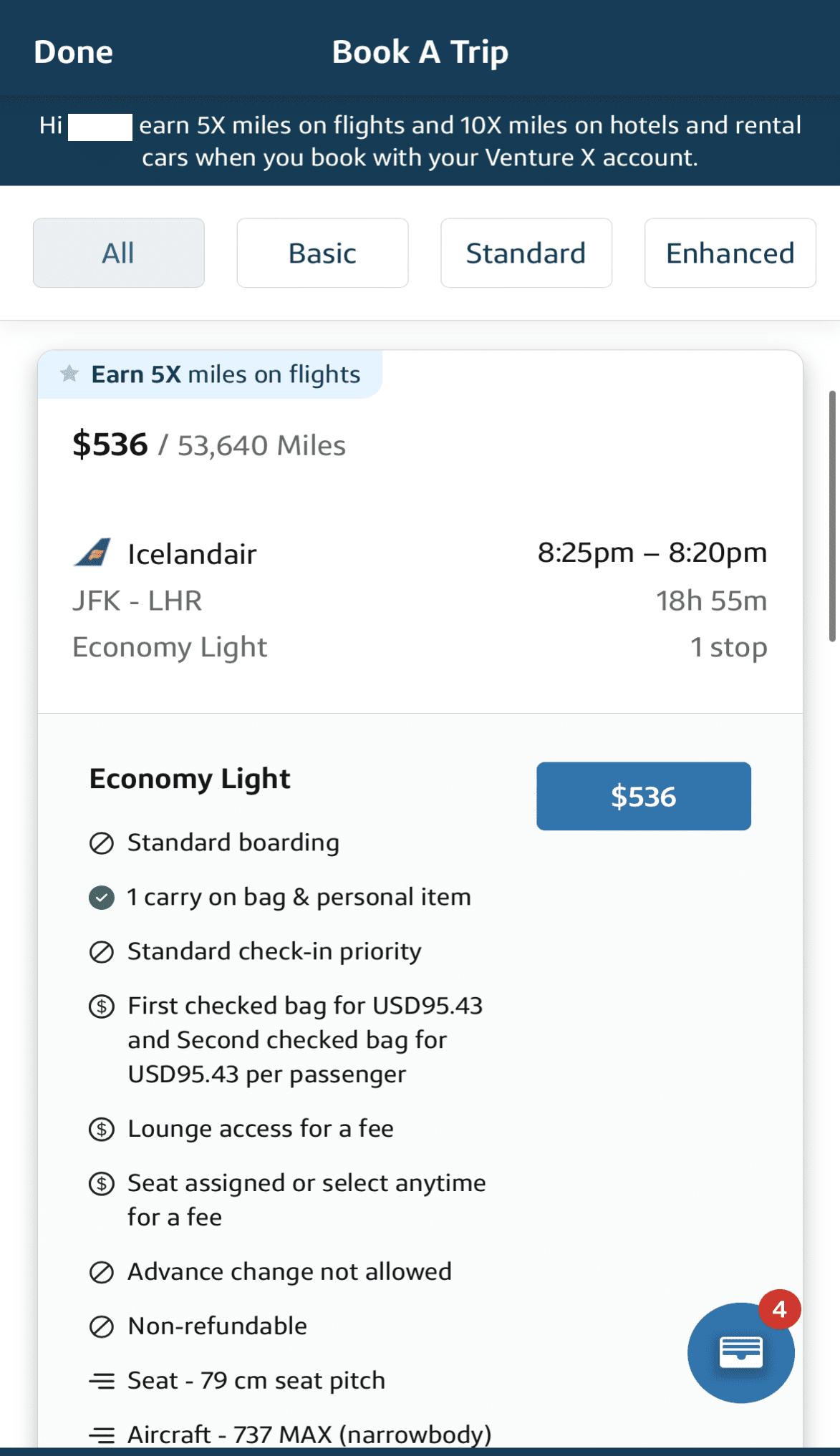Image resolution: width=840 pixels, height=1456 pixels.
Task: Click the prohibited icon next to Standard boarding
Action: [x=102, y=843]
